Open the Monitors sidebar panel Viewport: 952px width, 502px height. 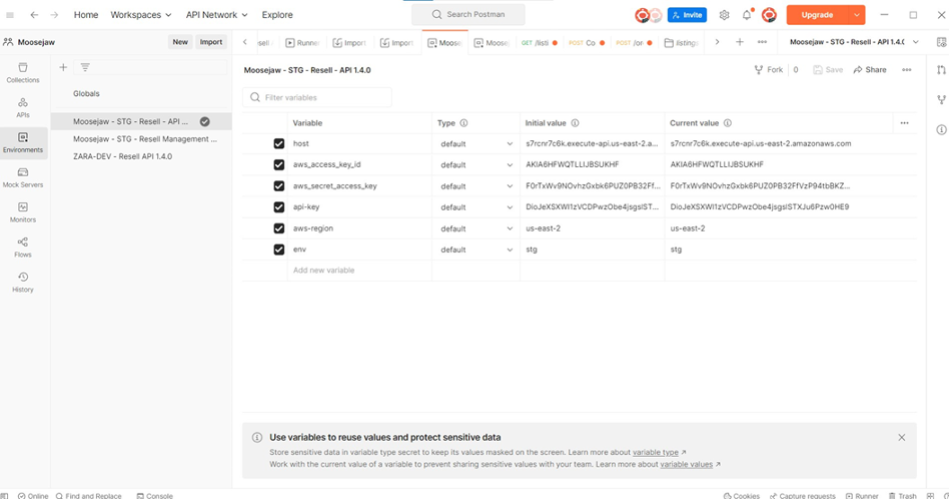point(23,212)
